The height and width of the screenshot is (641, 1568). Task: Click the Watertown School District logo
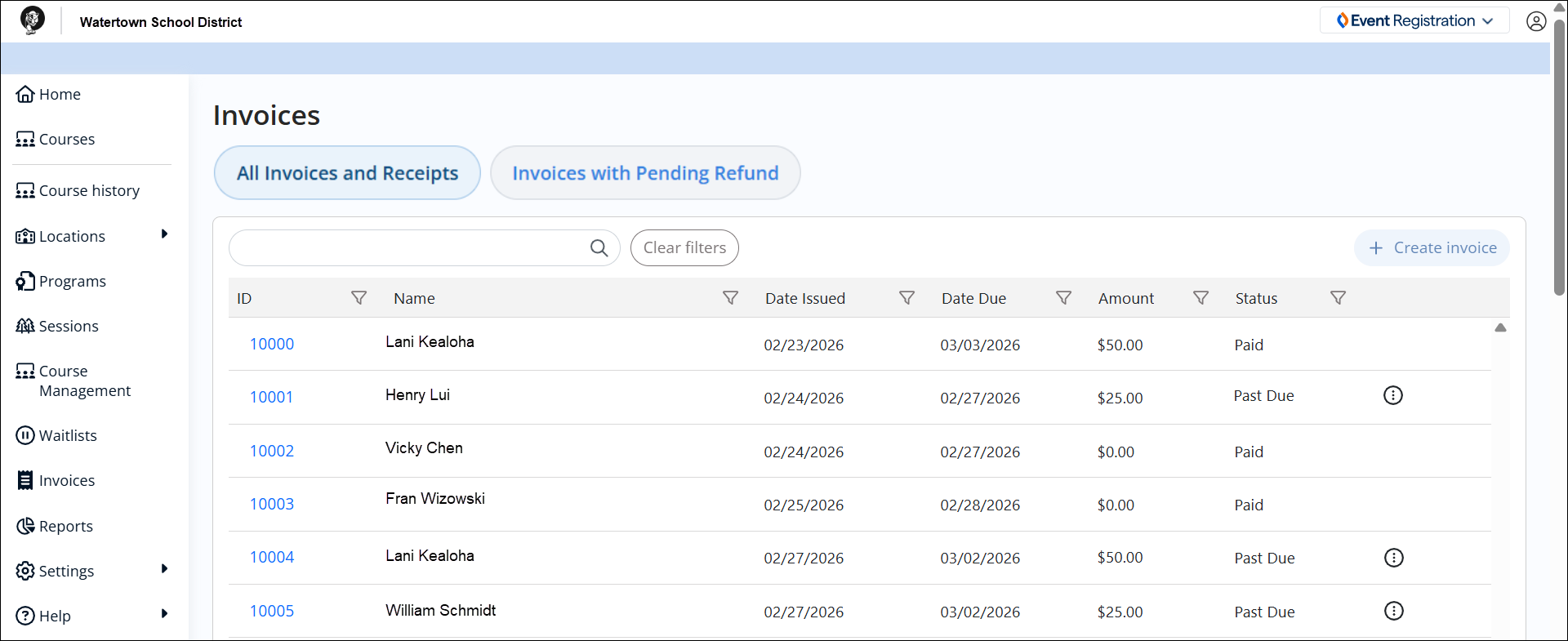[33, 20]
